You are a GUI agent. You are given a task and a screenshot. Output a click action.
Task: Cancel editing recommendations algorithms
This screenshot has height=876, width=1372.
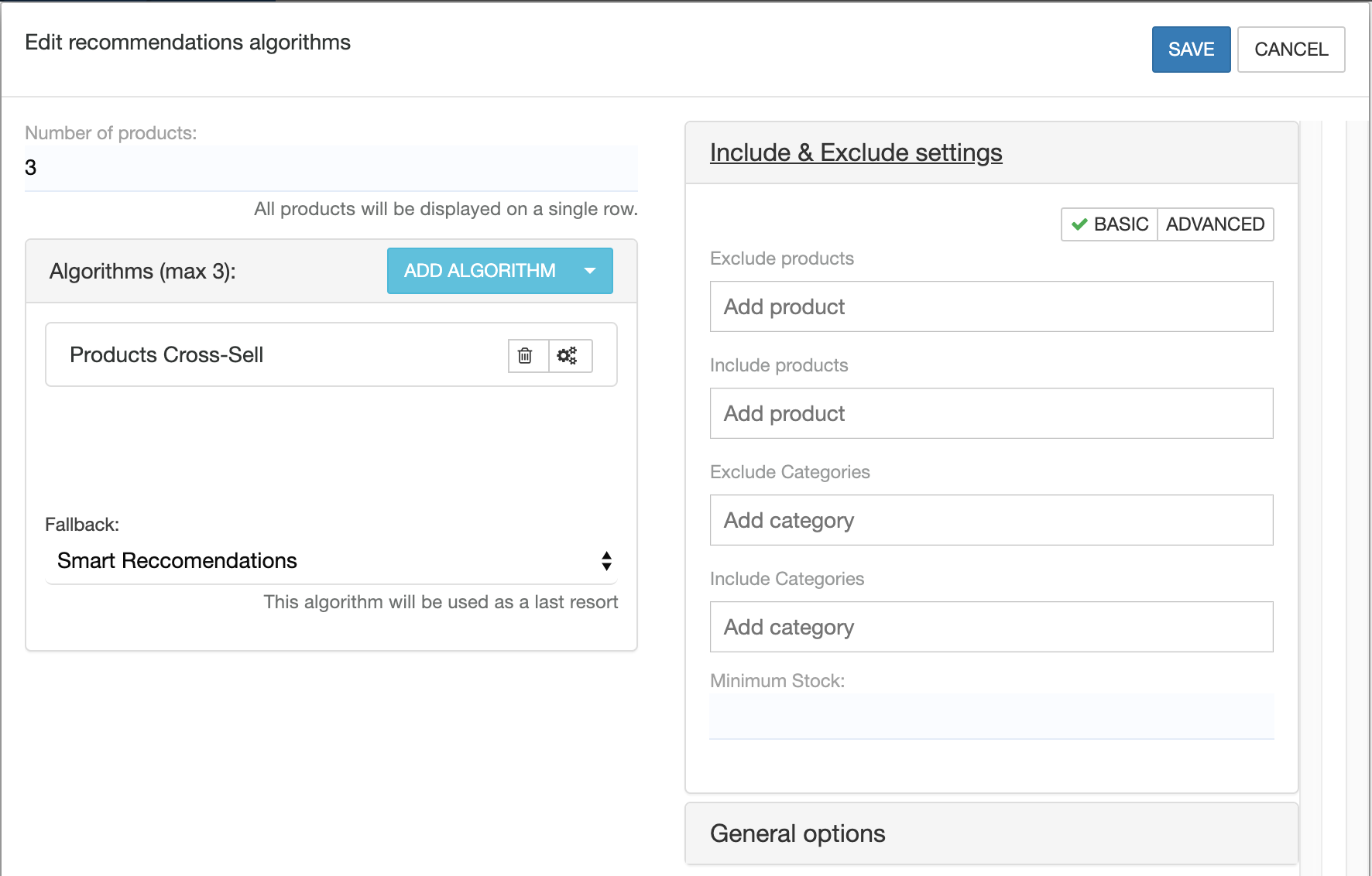(1291, 50)
